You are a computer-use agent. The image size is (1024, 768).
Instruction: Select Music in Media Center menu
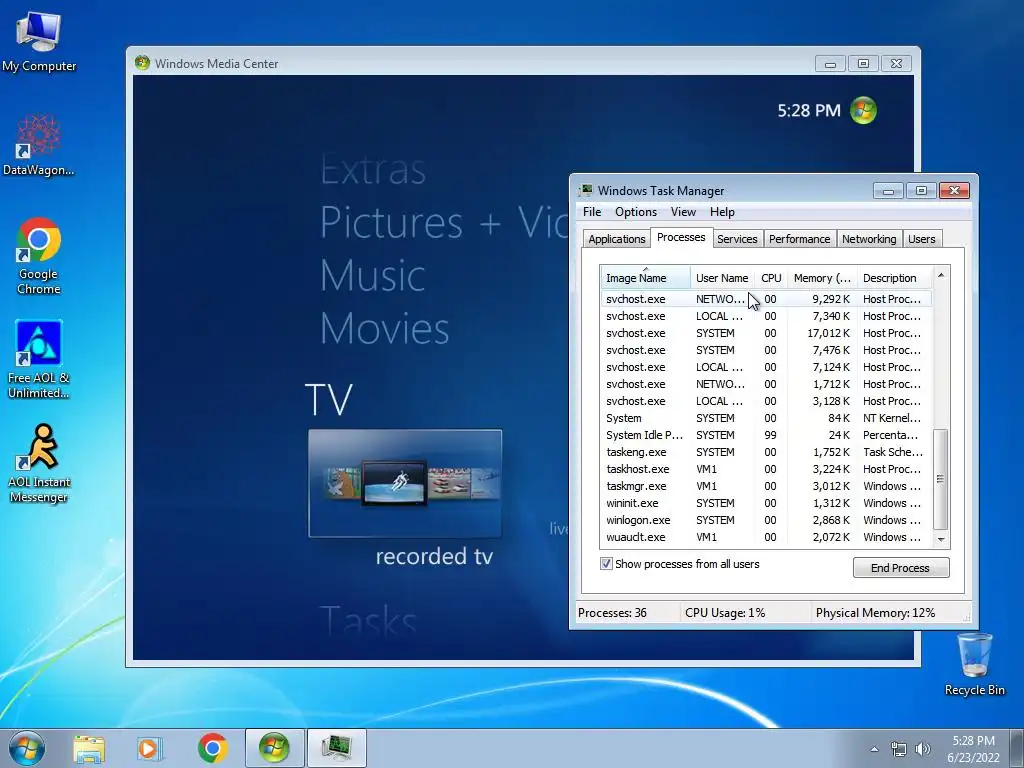click(373, 276)
